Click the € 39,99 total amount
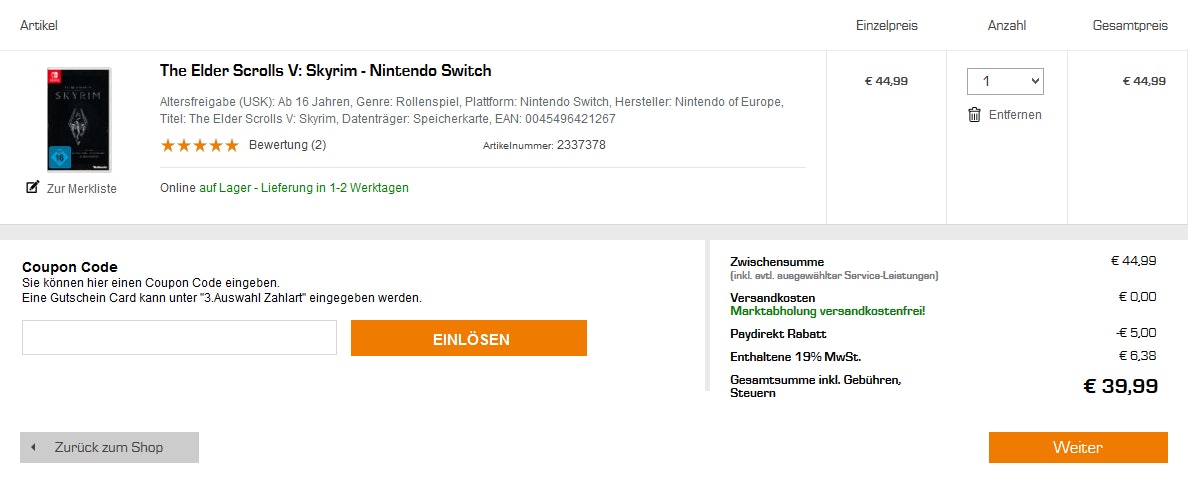Screen dimensions: 1188x477 [x=1120, y=386]
